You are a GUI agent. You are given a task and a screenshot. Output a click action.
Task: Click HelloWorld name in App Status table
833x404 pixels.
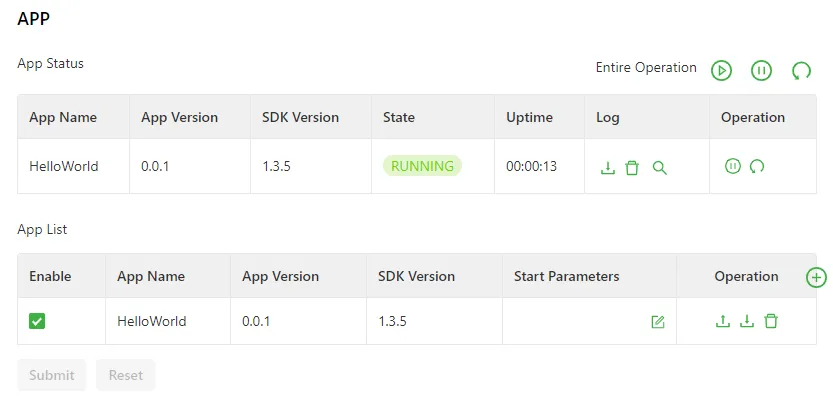pos(64,166)
